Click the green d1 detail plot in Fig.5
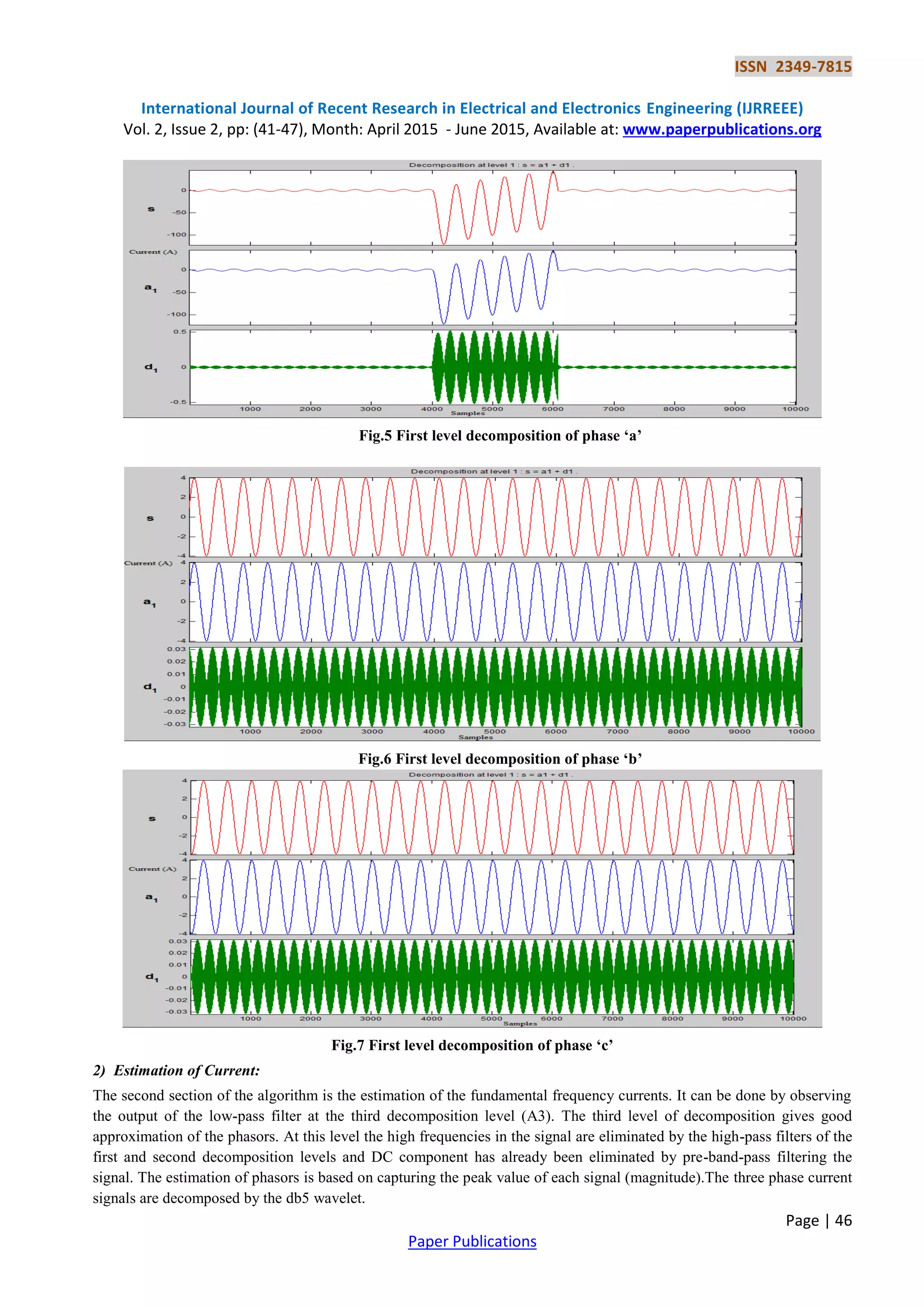Image resolution: width=924 pixels, height=1307 pixels. point(492,367)
